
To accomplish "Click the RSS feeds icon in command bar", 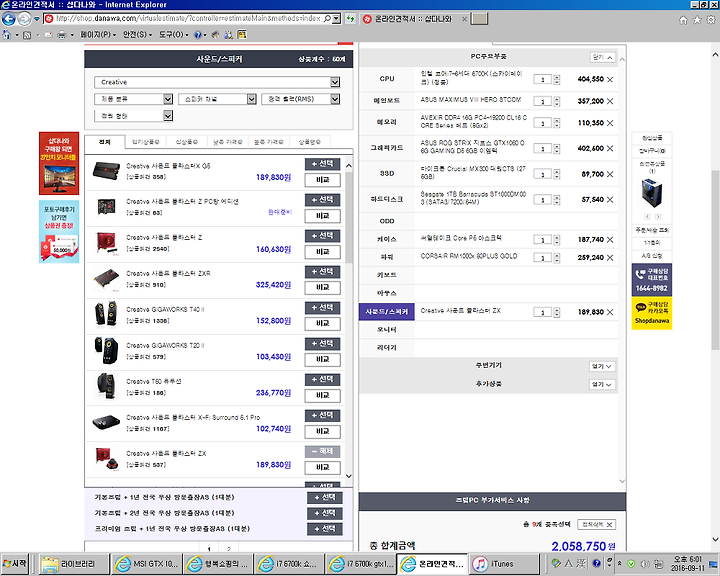I will [27, 35].
